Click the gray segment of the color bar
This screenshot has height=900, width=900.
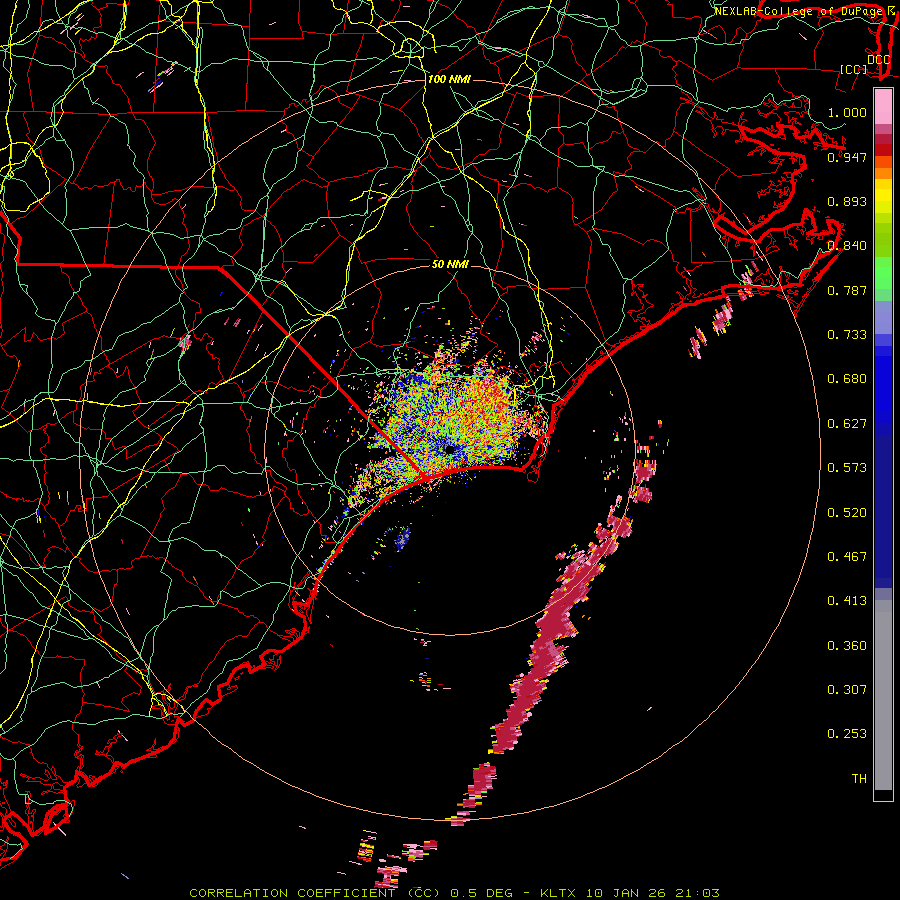click(x=883, y=695)
